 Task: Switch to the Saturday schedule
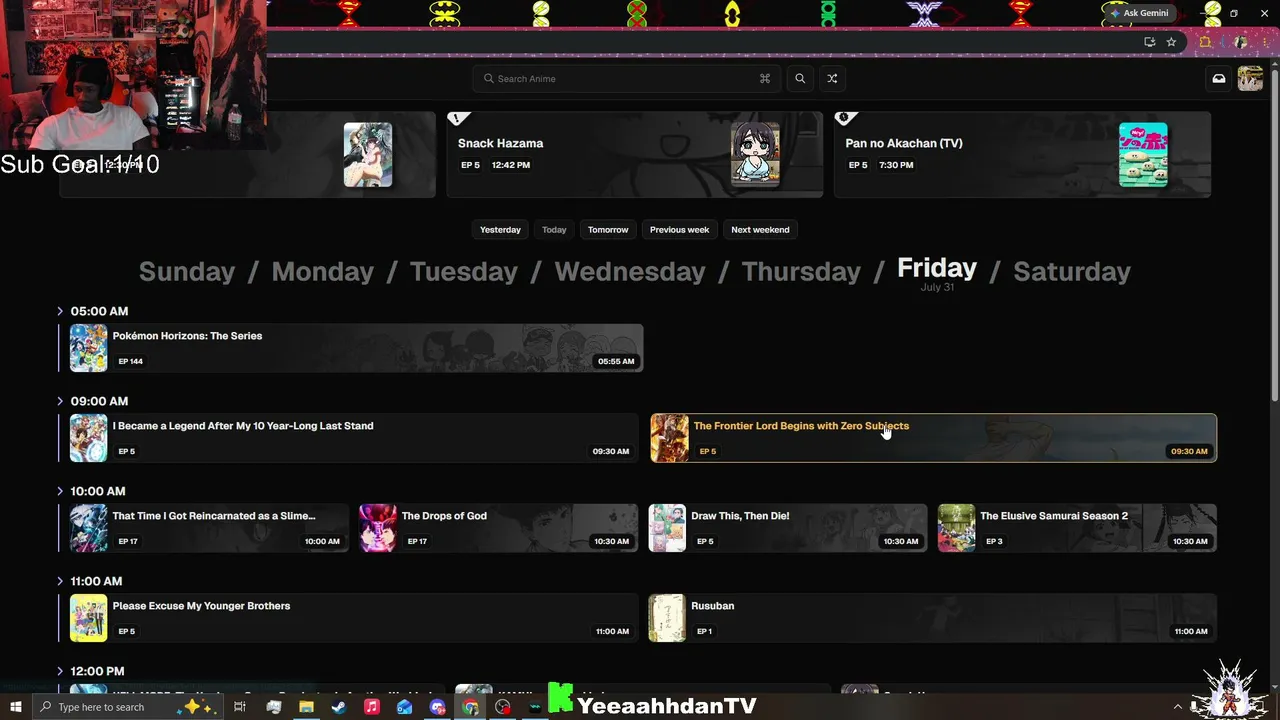pos(1072,271)
